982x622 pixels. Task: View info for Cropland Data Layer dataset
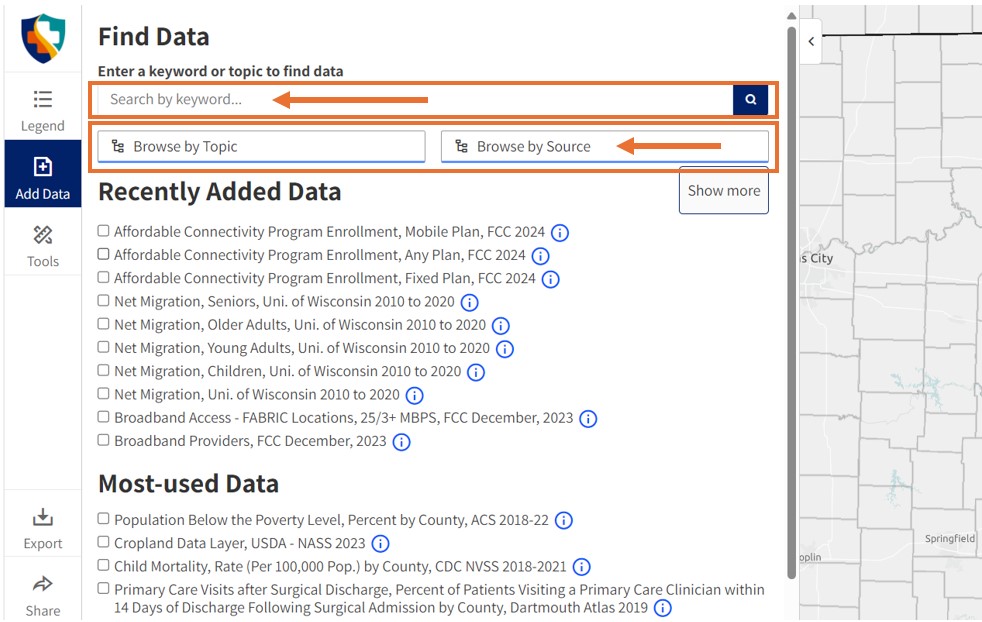point(380,544)
